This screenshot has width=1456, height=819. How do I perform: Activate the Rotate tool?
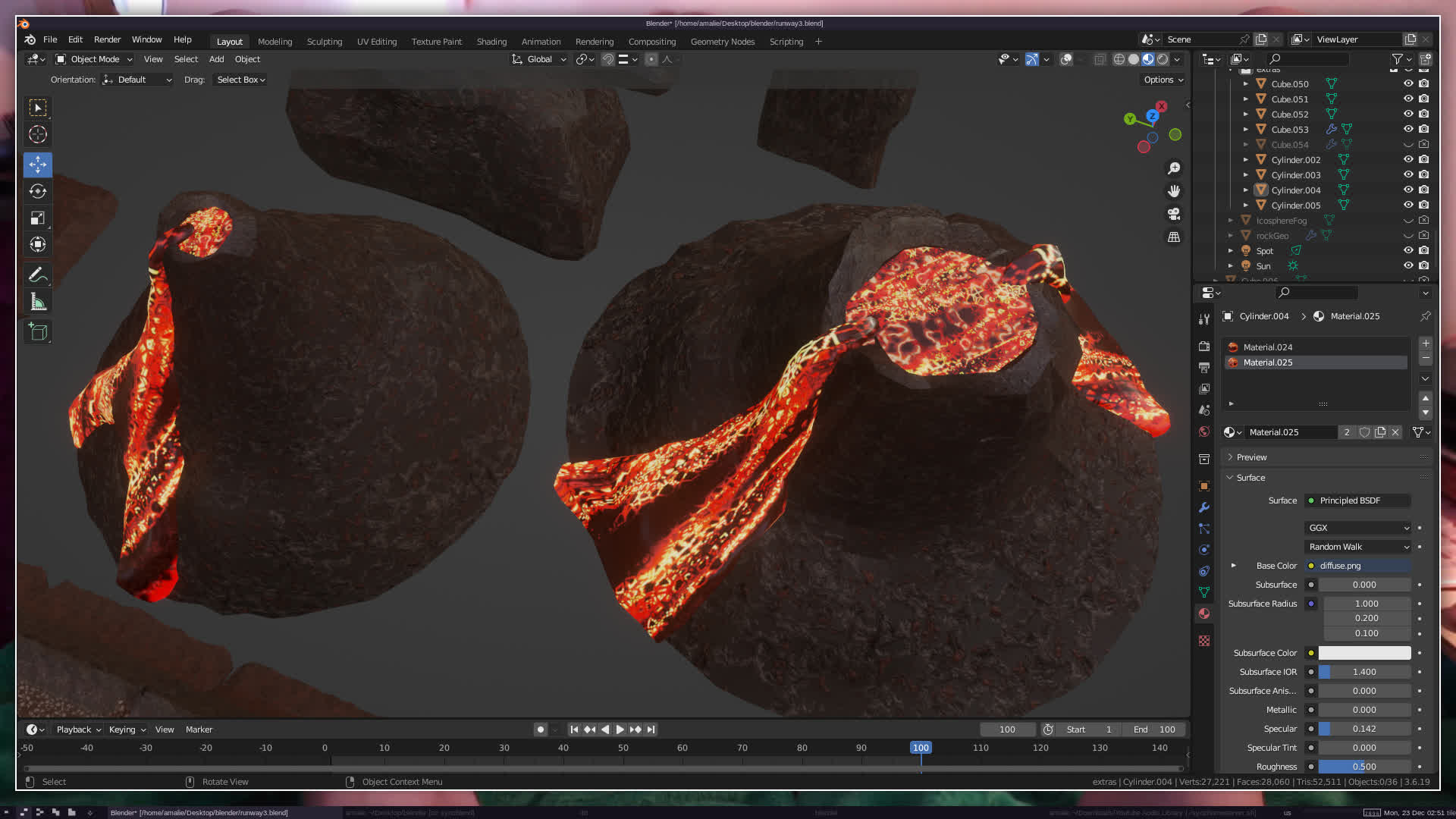[38, 191]
